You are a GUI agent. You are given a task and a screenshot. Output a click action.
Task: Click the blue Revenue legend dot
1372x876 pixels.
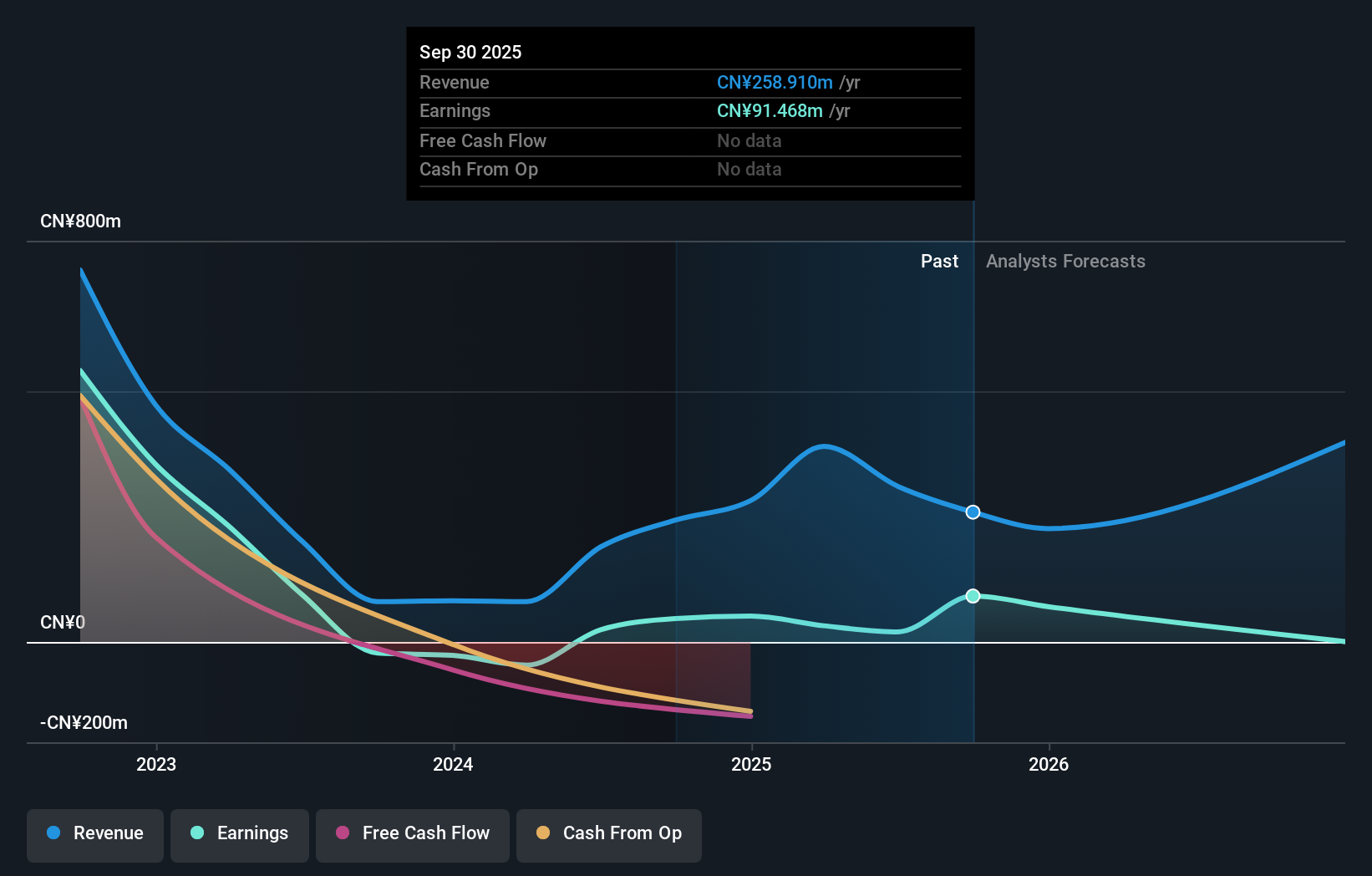tap(54, 833)
